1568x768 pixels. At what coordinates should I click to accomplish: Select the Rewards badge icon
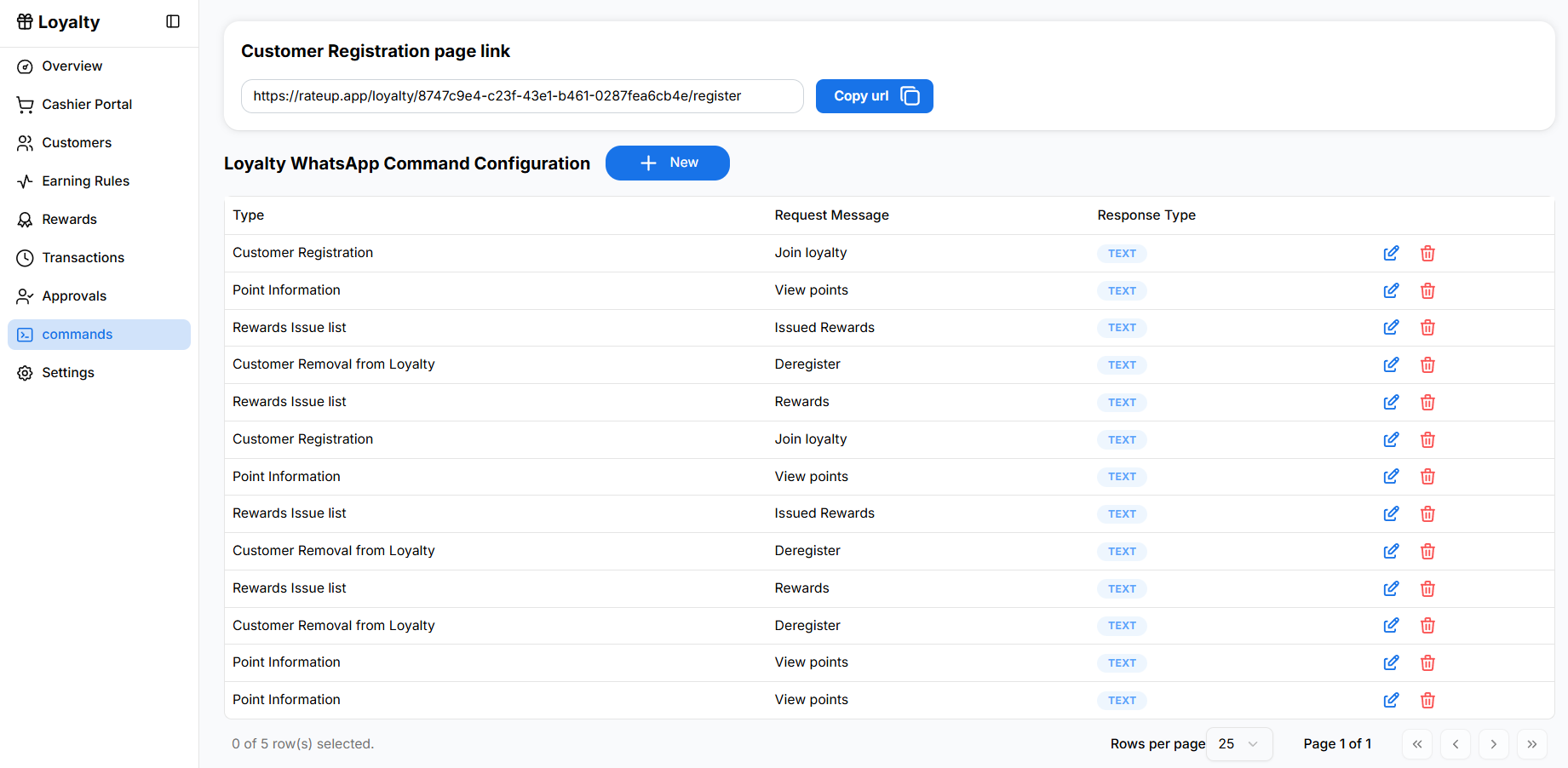click(x=25, y=219)
